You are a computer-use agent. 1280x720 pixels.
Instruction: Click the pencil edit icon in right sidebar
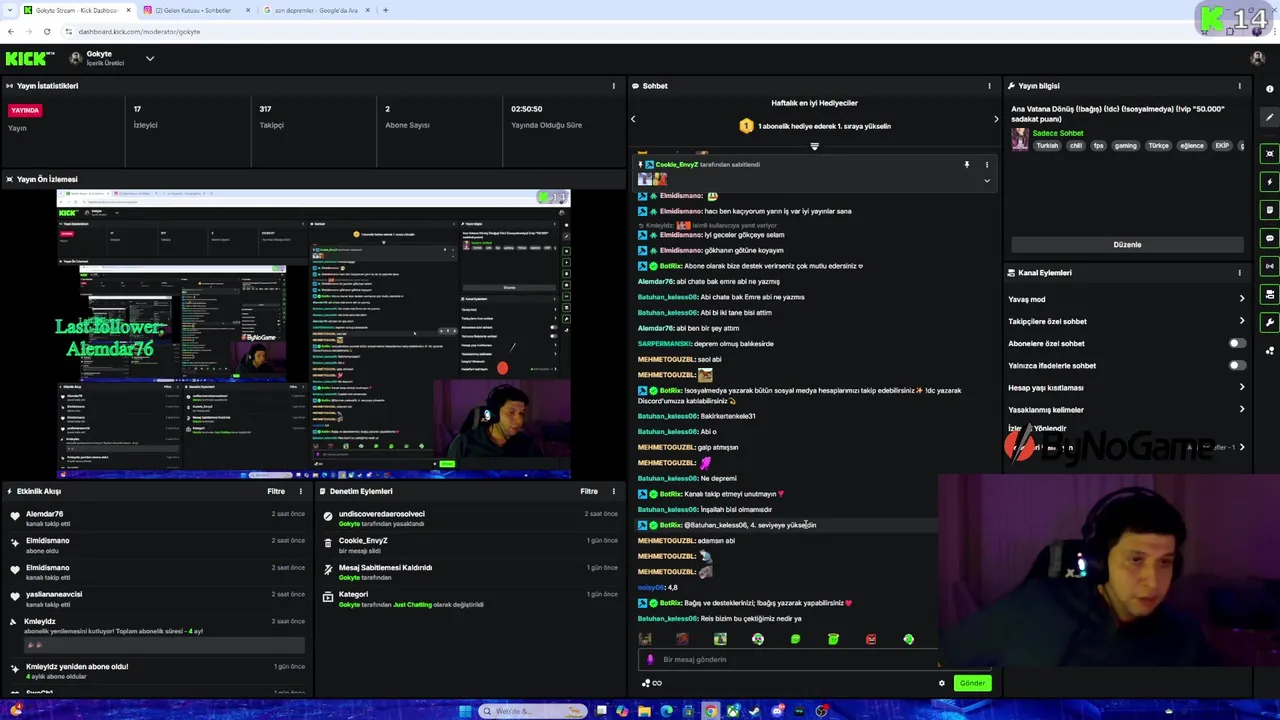(x=1269, y=117)
